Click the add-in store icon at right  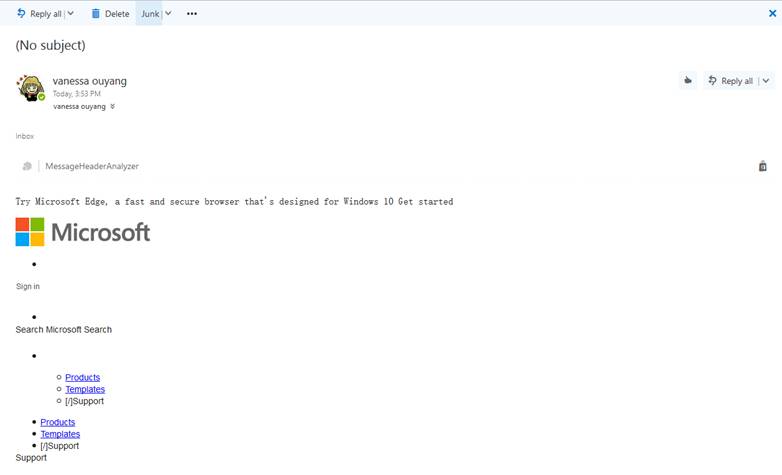pyautogui.click(x=763, y=166)
